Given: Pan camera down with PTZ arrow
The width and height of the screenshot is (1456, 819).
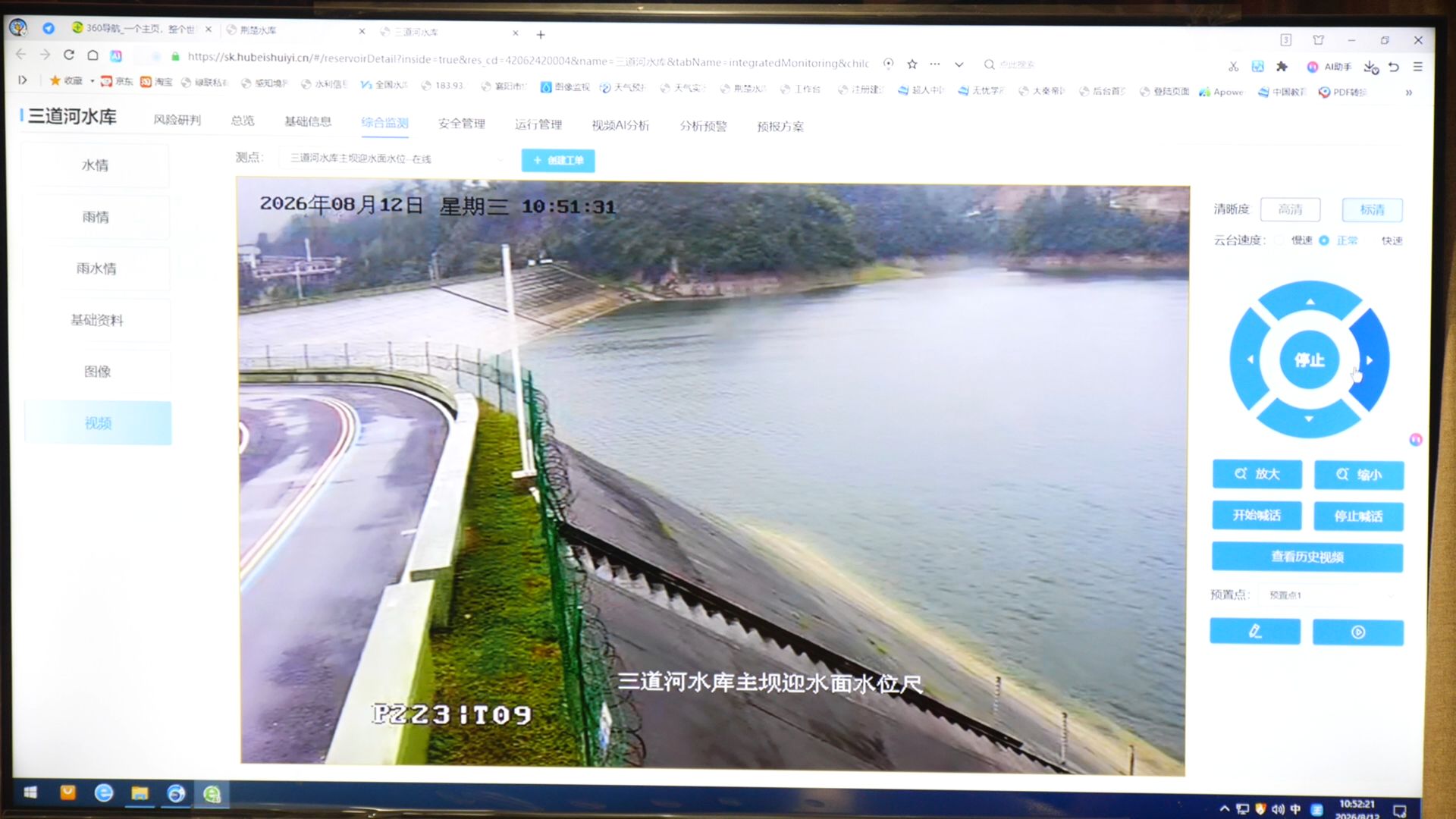Looking at the screenshot, I should (x=1309, y=419).
